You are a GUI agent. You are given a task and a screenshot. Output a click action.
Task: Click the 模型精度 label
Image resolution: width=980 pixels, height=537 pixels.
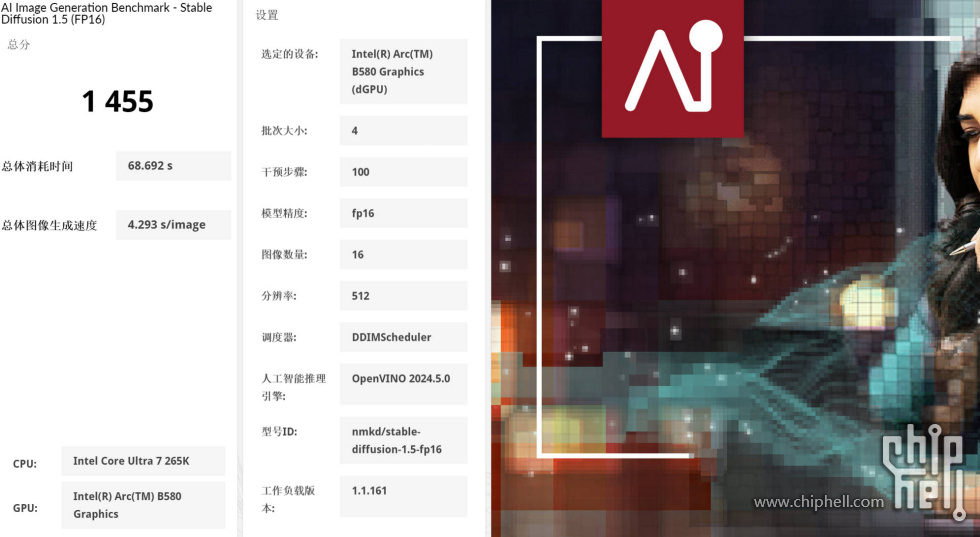284,213
